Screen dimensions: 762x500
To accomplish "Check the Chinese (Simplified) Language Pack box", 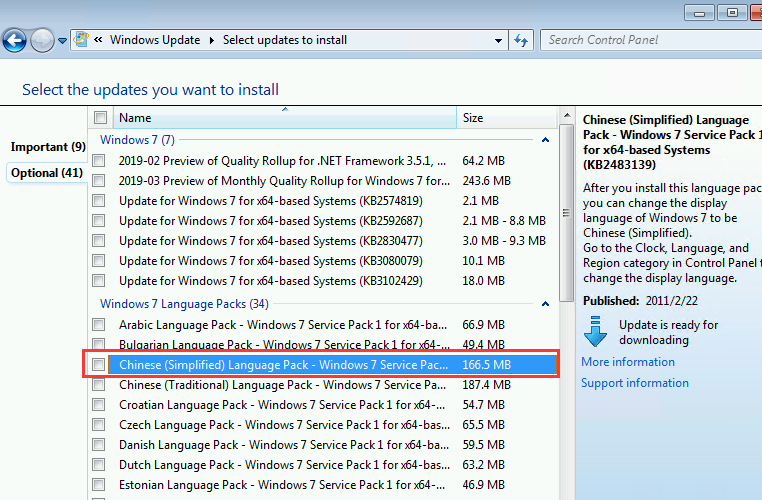I will tap(98, 365).
